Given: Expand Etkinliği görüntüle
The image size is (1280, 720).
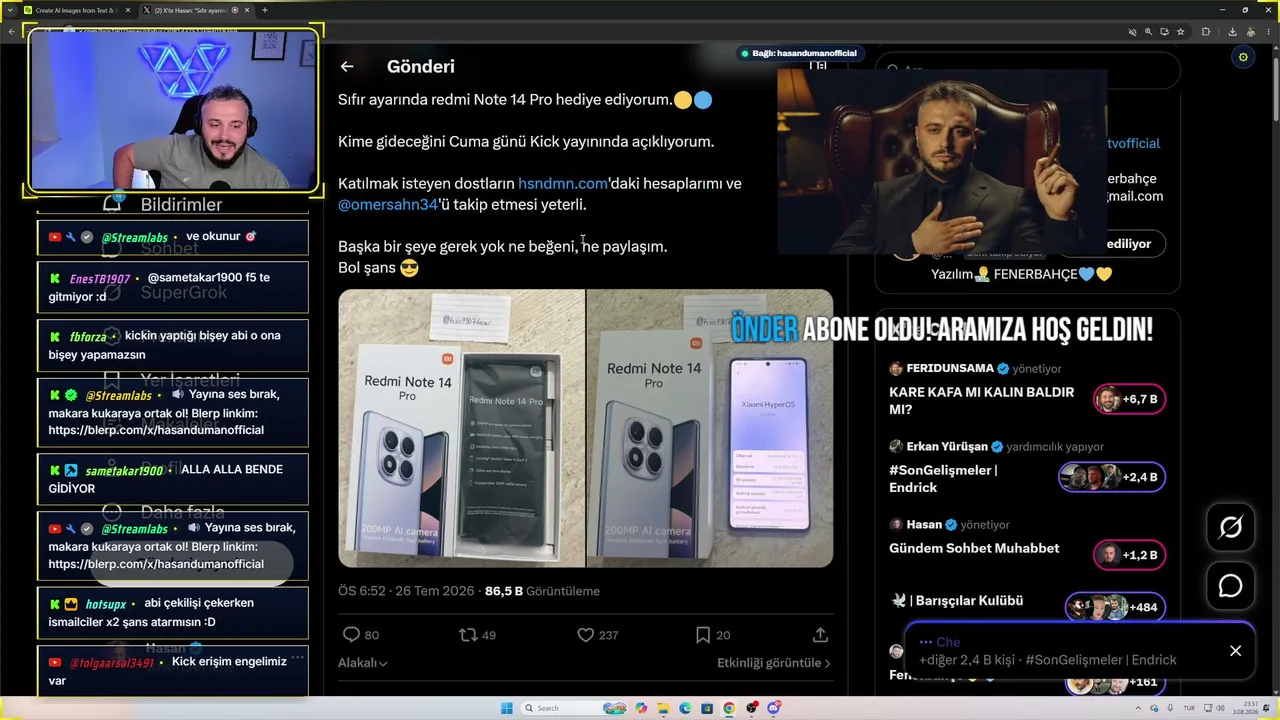Looking at the screenshot, I should pyautogui.click(x=774, y=663).
